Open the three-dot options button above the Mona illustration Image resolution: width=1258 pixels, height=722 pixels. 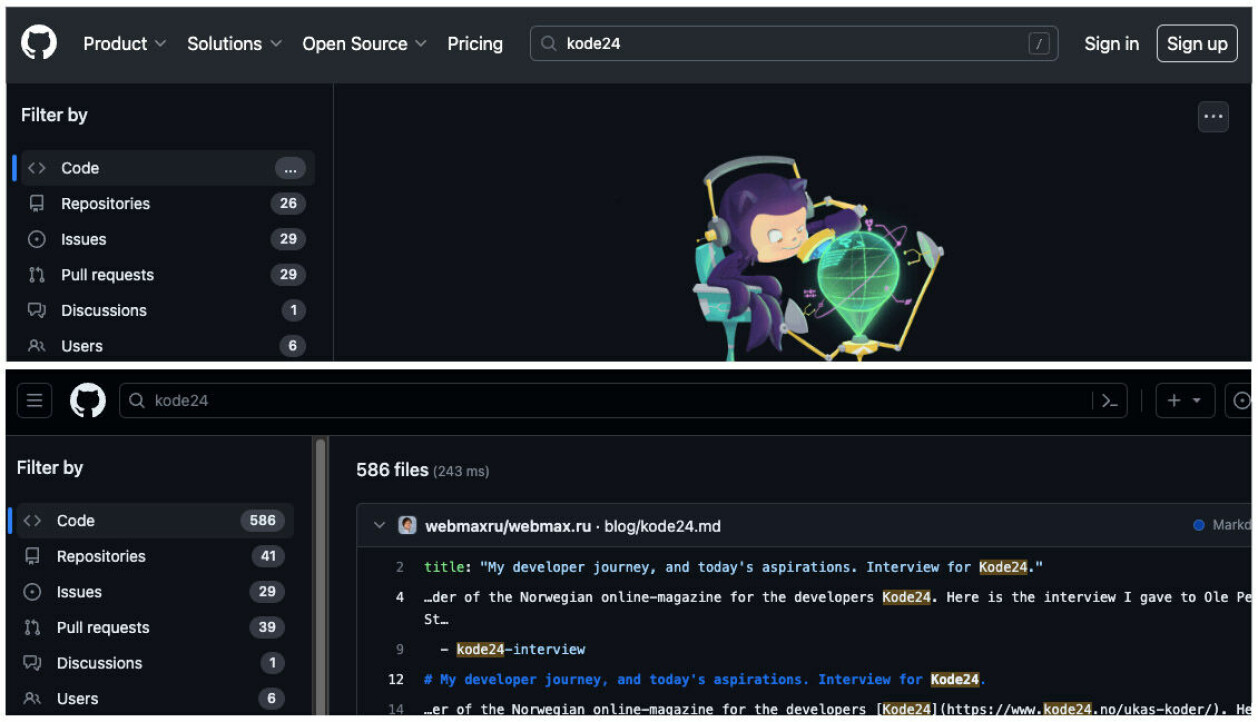click(x=1213, y=117)
